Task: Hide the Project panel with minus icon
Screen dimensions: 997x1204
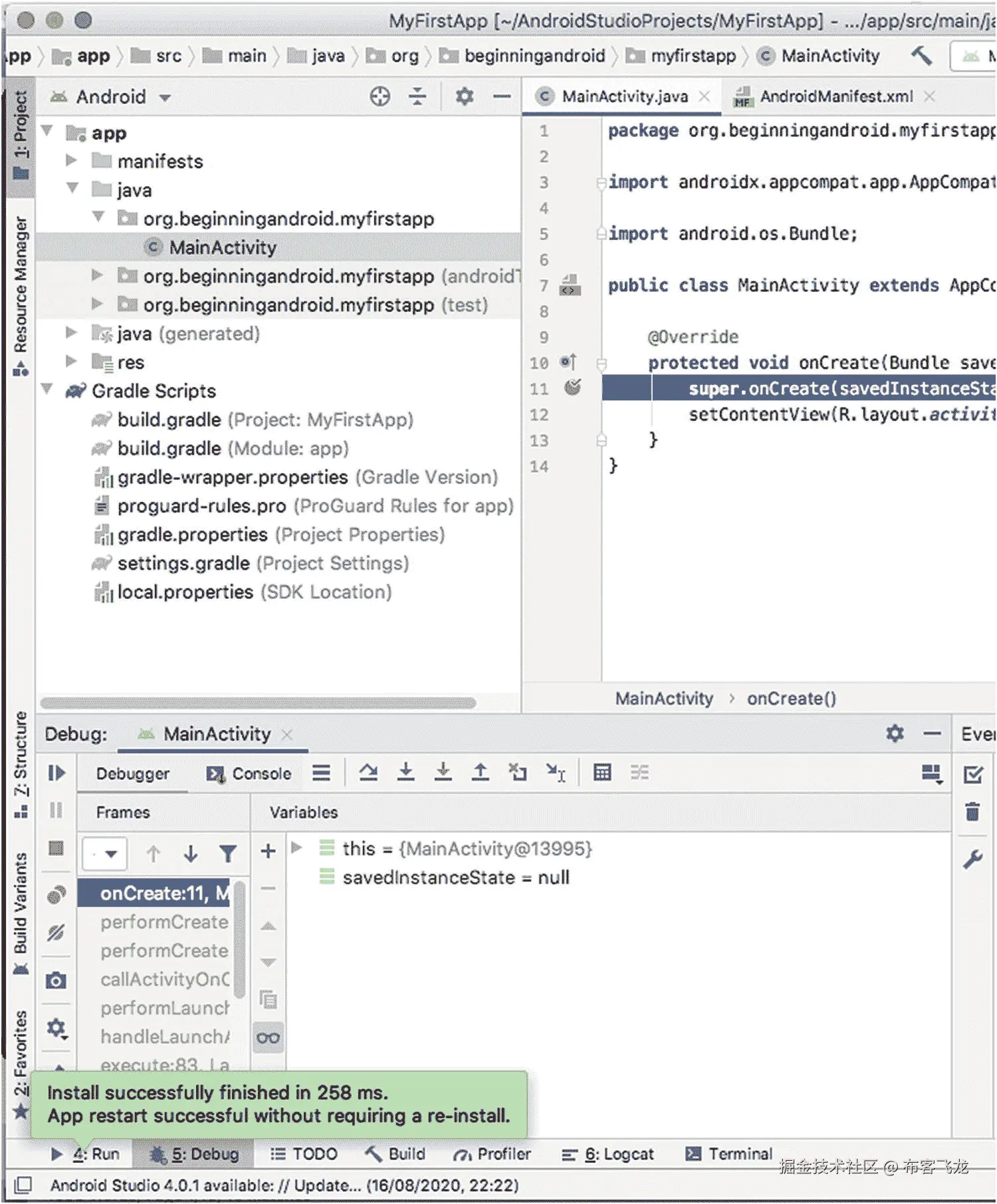Action: click(502, 96)
